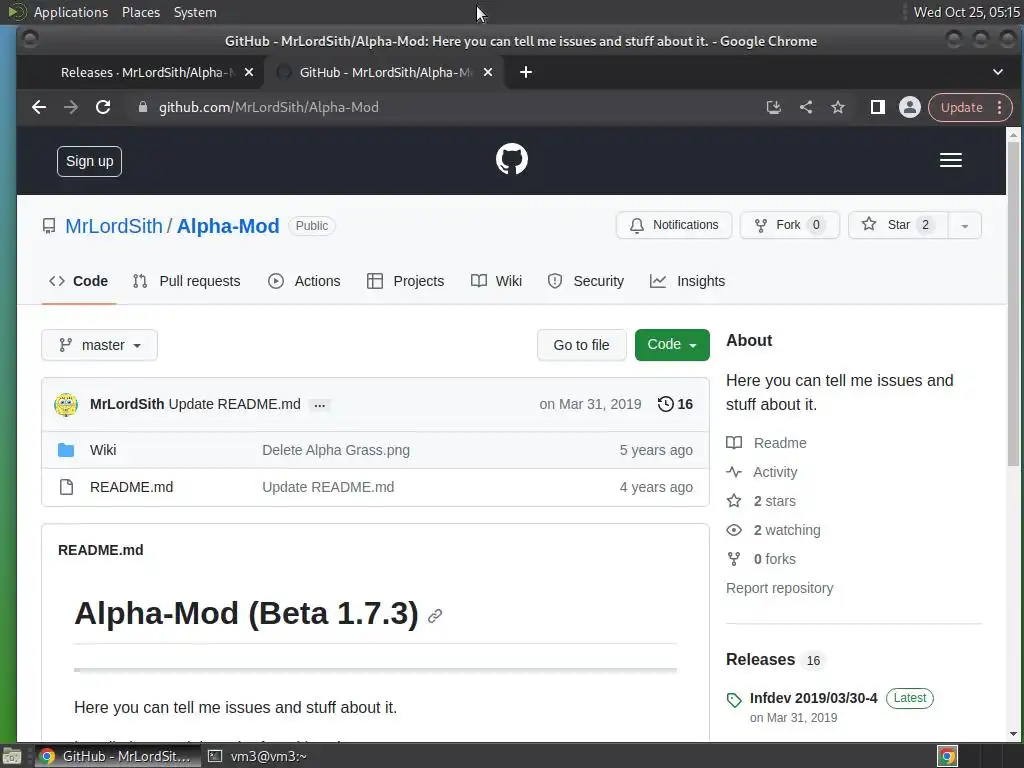Open the README.md file link
Image resolution: width=1024 pixels, height=768 pixels.
pyautogui.click(x=131, y=487)
